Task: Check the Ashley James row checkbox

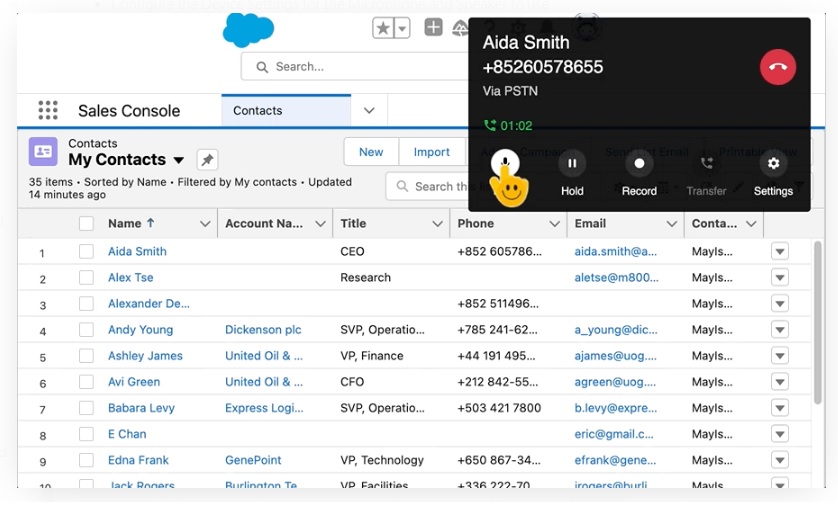Action: click(86, 356)
